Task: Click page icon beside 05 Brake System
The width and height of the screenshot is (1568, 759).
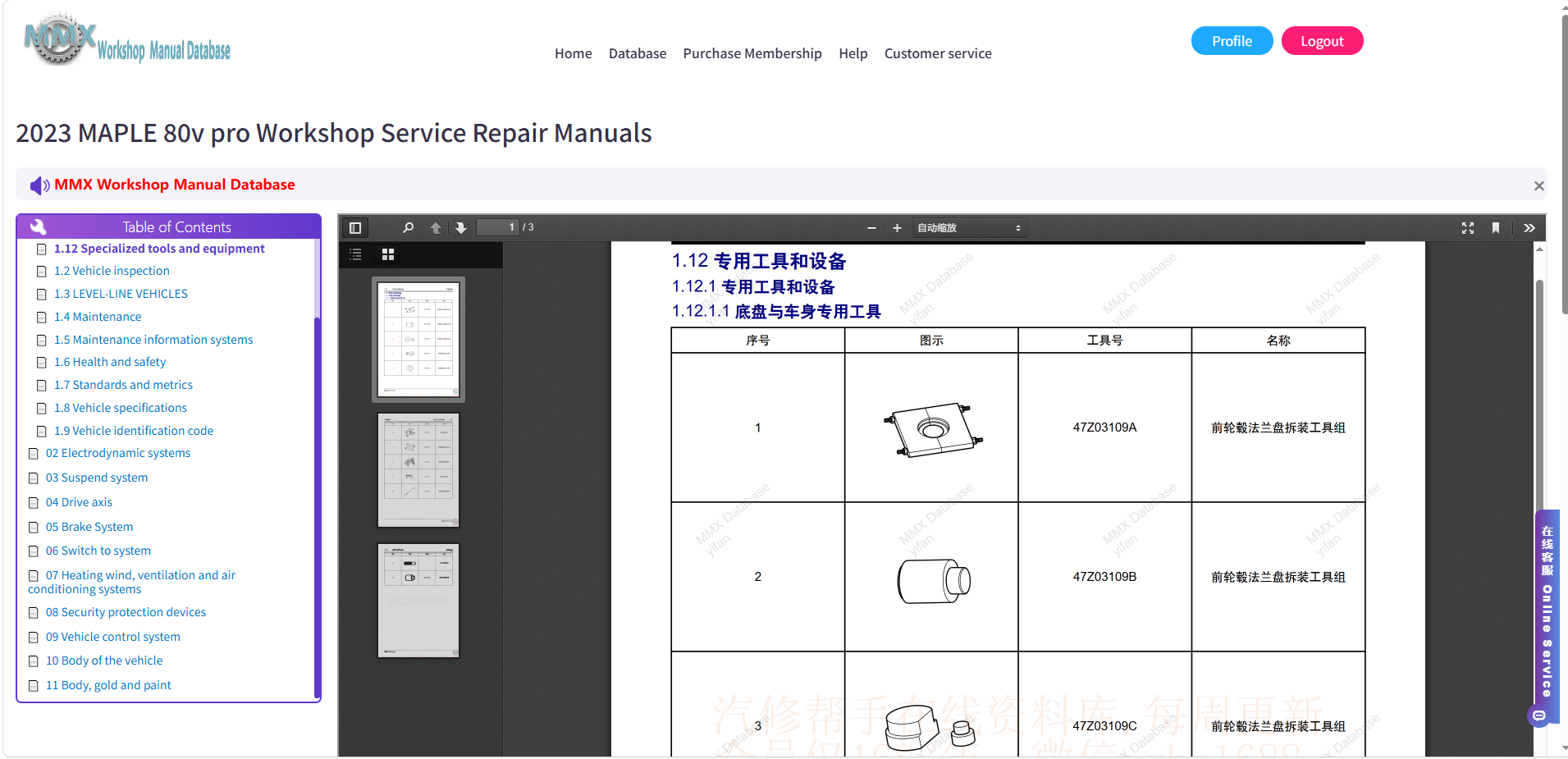Action: coord(33,528)
